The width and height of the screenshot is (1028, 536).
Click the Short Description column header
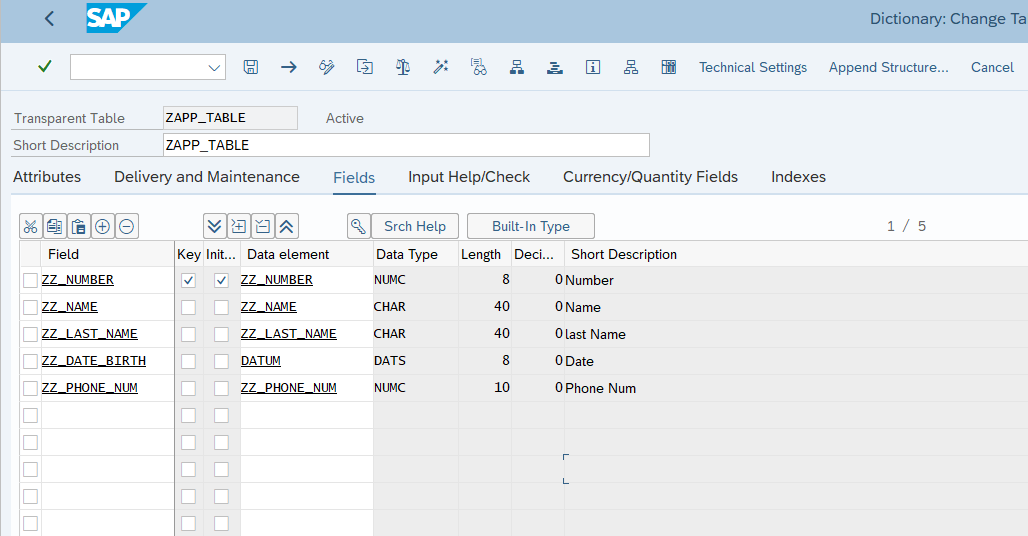(x=624, y=254)
